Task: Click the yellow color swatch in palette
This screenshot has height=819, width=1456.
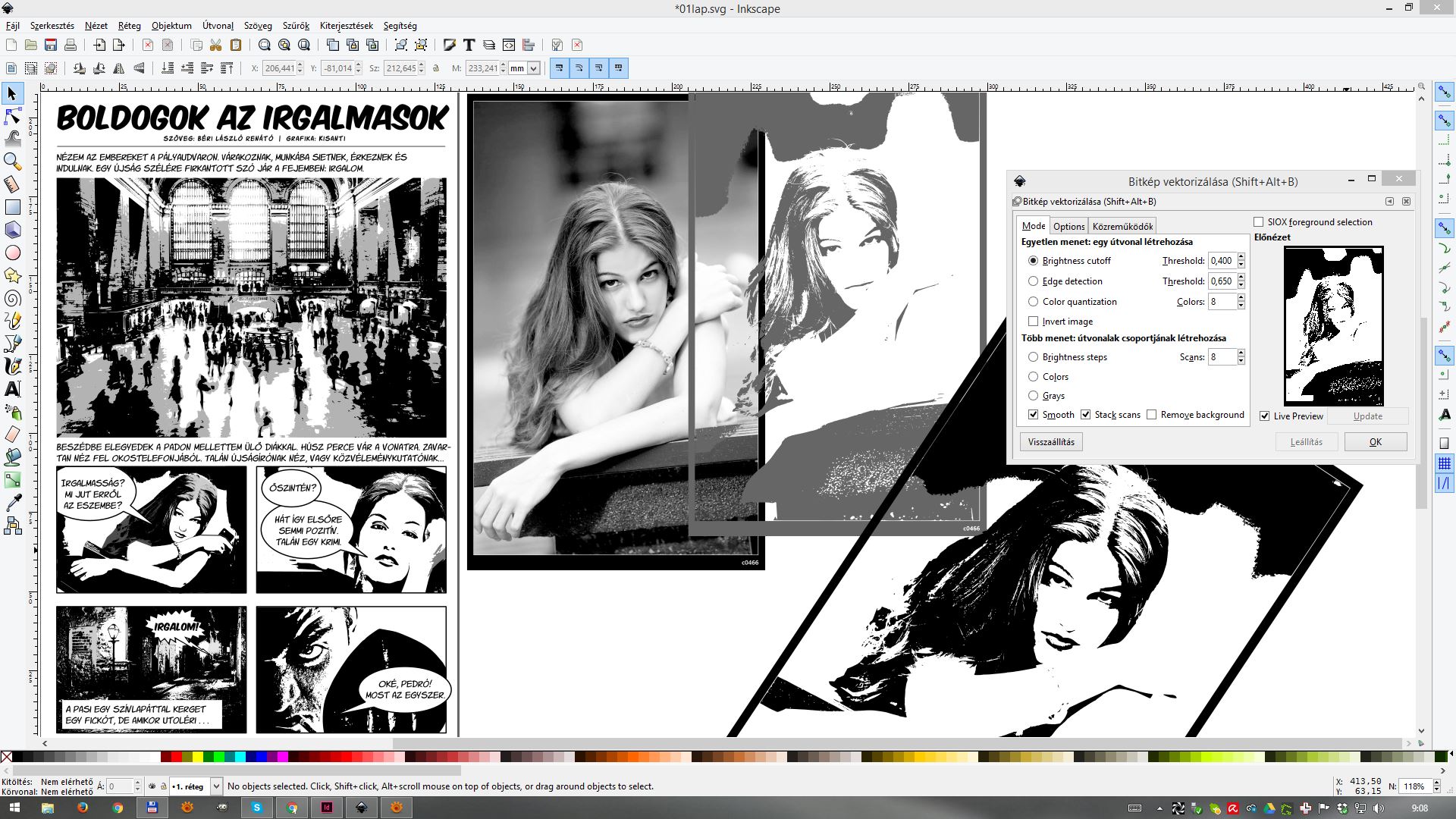Action: pyautogui.click(x=198, y=757)
